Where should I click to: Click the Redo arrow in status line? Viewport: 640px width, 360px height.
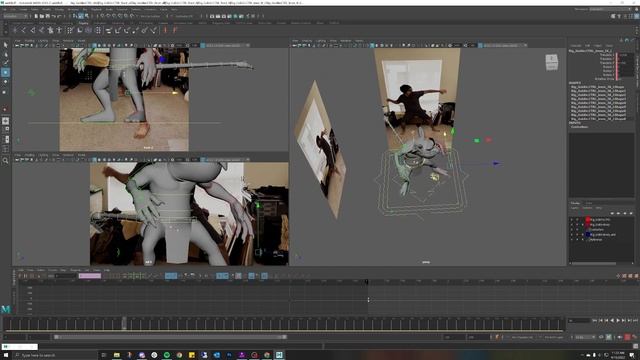[60, 16]
